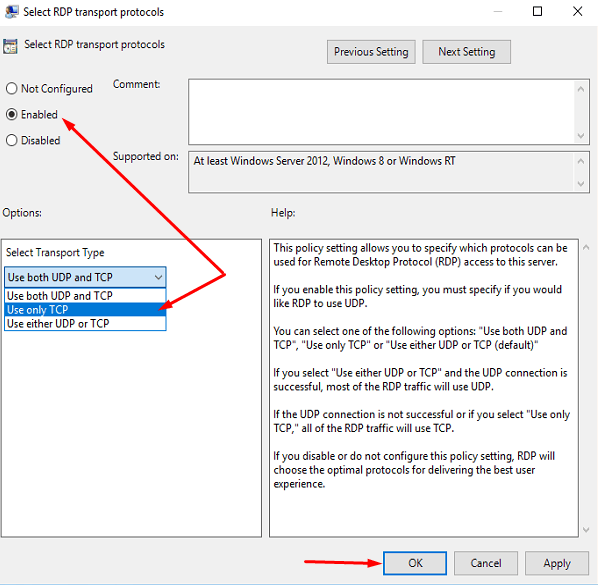Screen dimensions: 598x585
Task: Click the Cancel button
Action: pos(485,563)
